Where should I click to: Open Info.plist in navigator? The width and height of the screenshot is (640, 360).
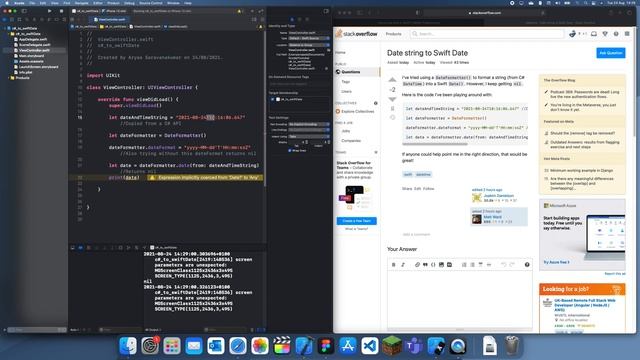coord(25,72)
